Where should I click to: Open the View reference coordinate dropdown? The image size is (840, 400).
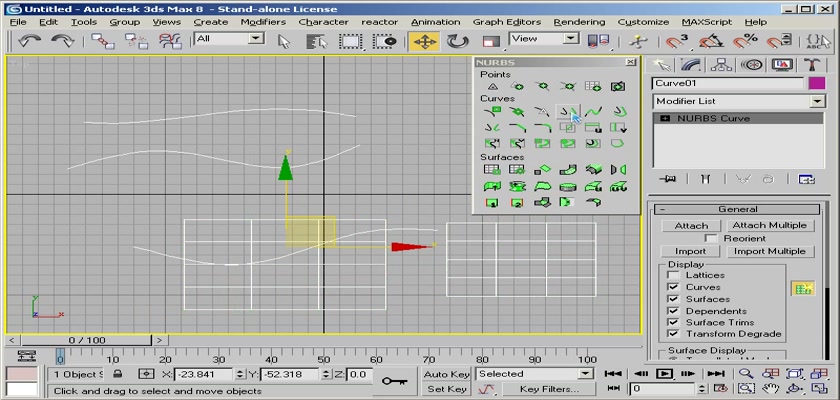(572, 38)
